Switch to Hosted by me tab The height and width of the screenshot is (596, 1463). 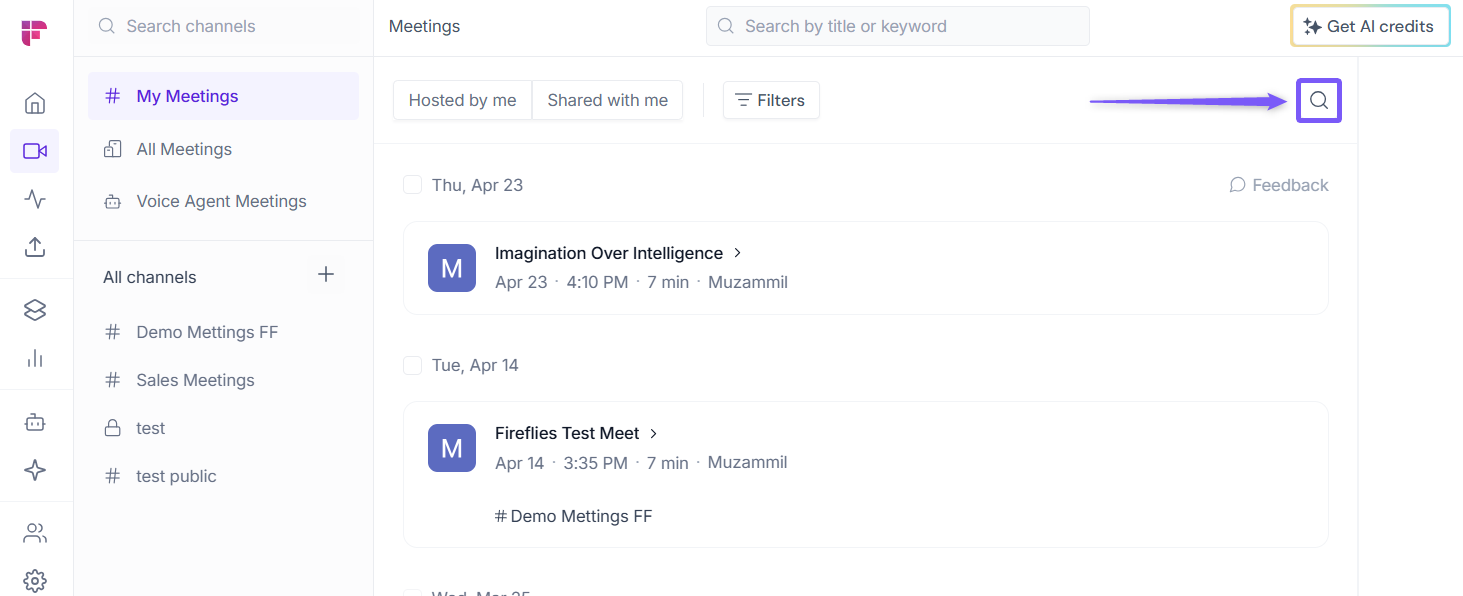pyautogui.click(x=462, y=100)
